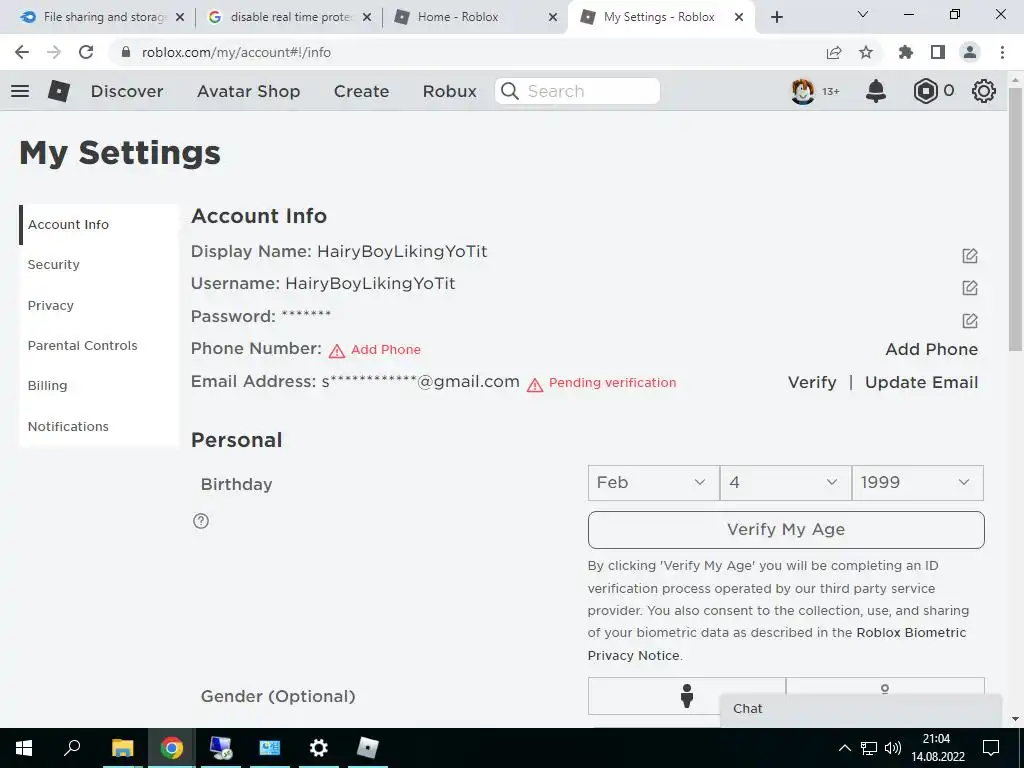Expand the Chat panel header
Viewport: 1024px width, 768px height.
point(861,709)
